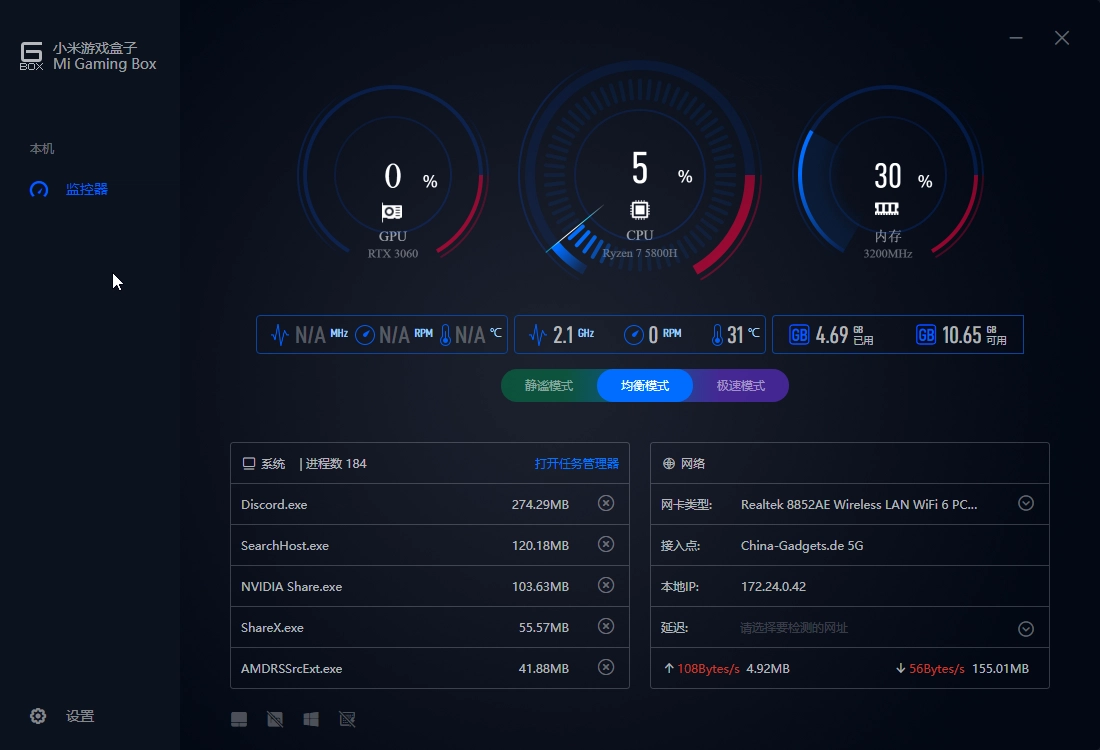This screenshot has height=750, width=1100.
Task: Click the upload arrow icon
Action: 669,669
